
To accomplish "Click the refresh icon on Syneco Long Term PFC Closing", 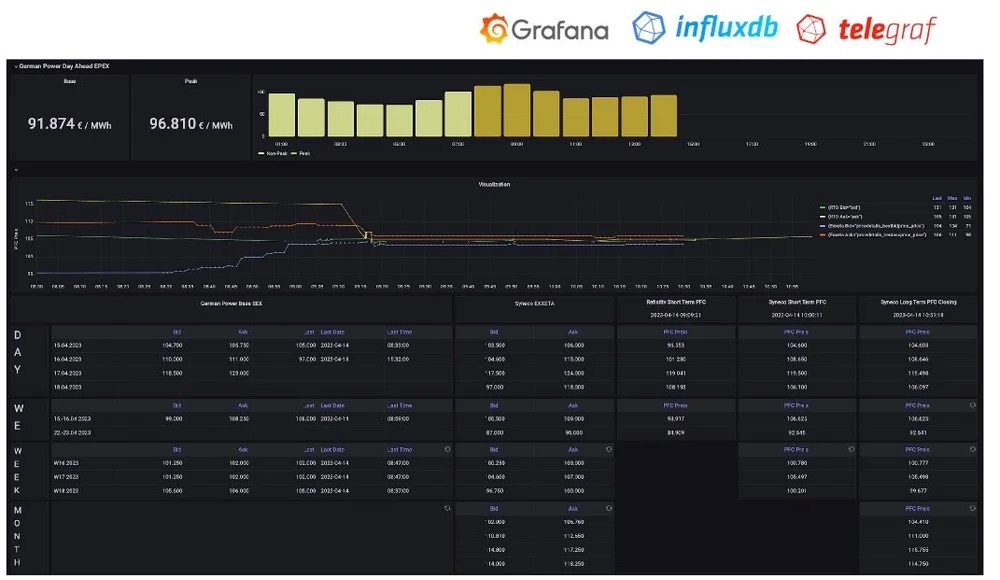I will click(972, 403).
